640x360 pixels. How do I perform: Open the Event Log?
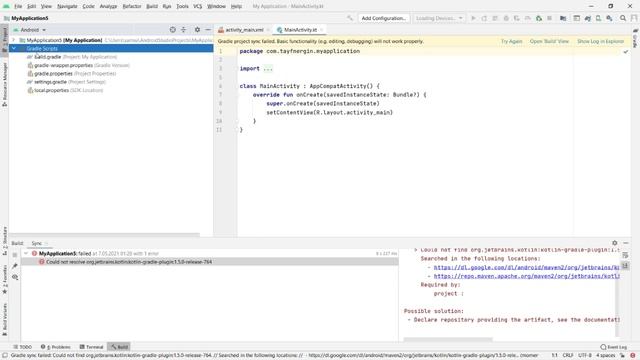click(x=613, y=347)
